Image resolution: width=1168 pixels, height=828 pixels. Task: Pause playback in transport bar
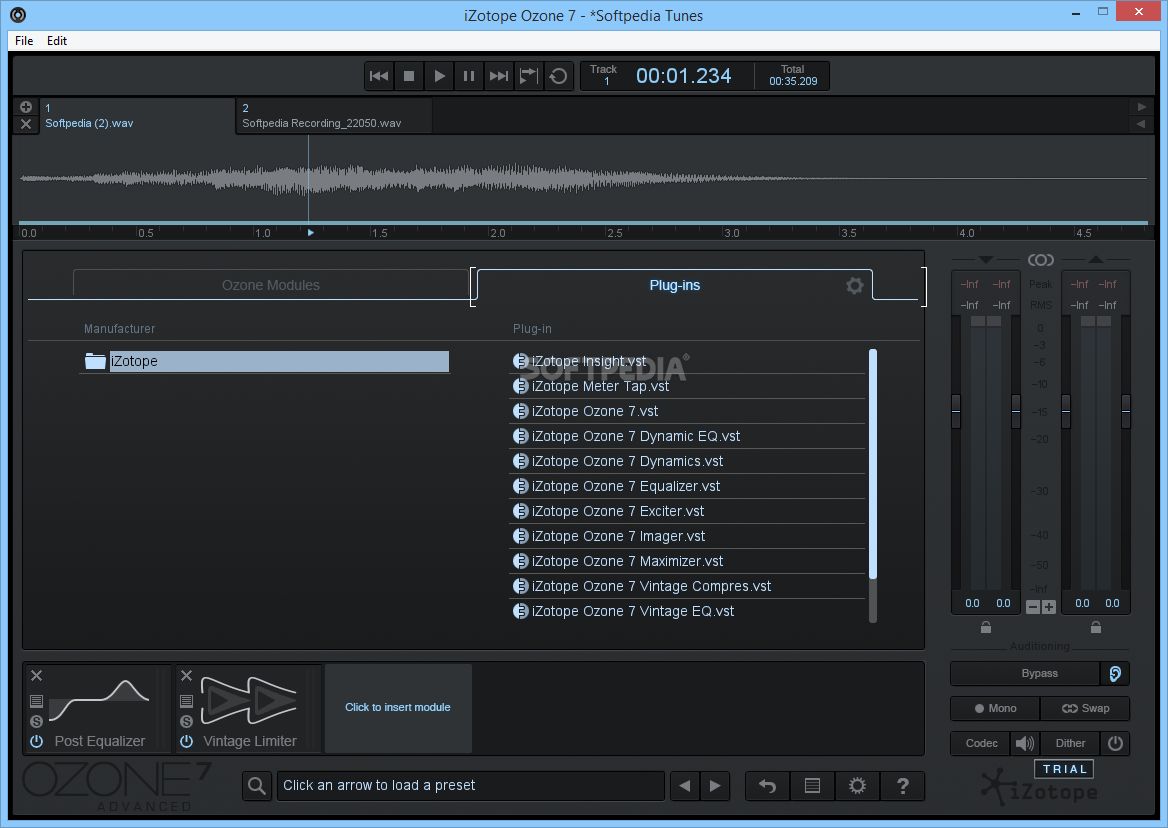coord(469,76)
